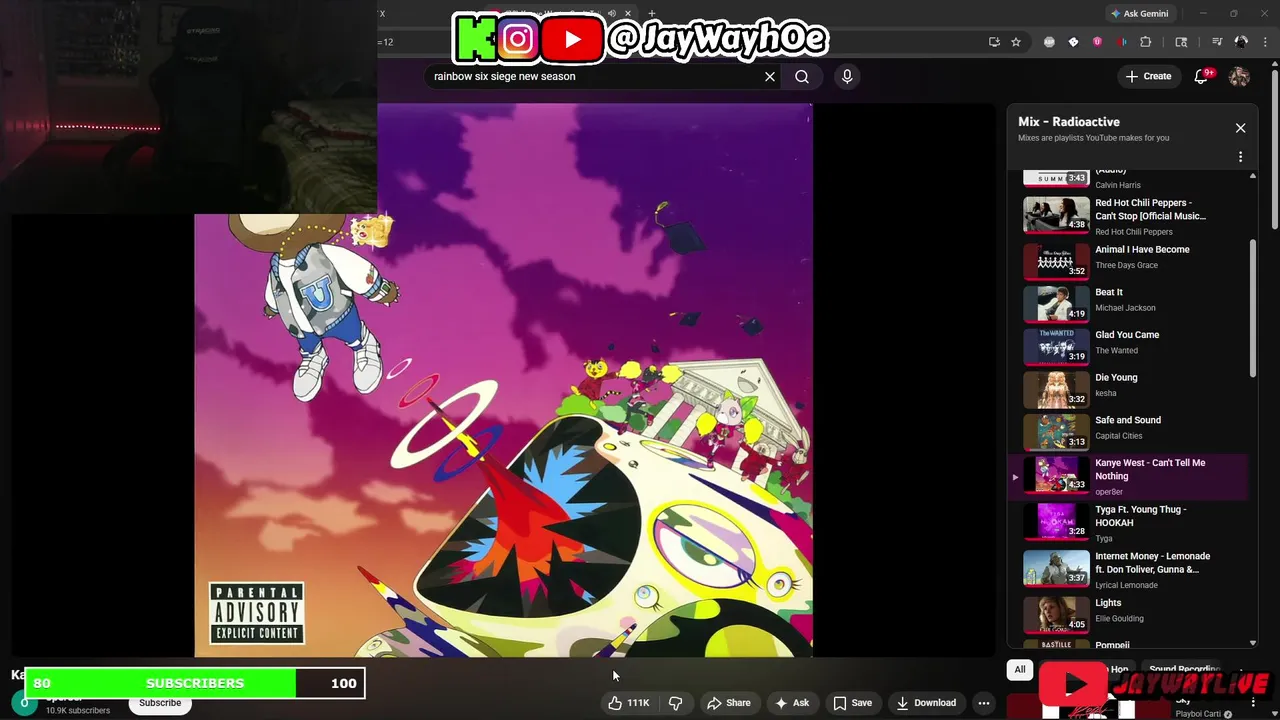Play Tyga Ft. Young Thug HOOKAH

tap(1130, 523)
